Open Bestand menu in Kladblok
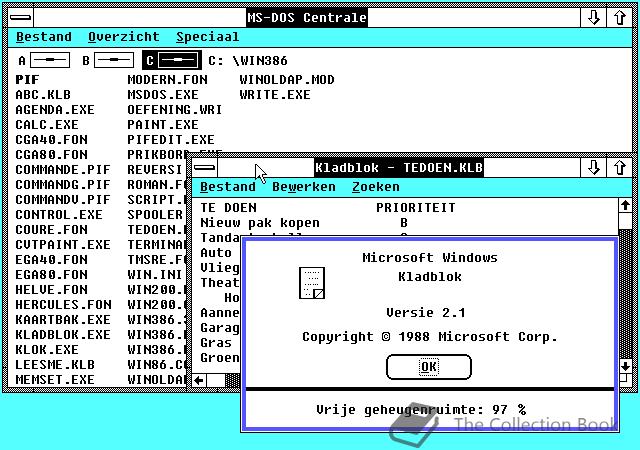Viewport: 640px width, 450px height. (228, 187)
